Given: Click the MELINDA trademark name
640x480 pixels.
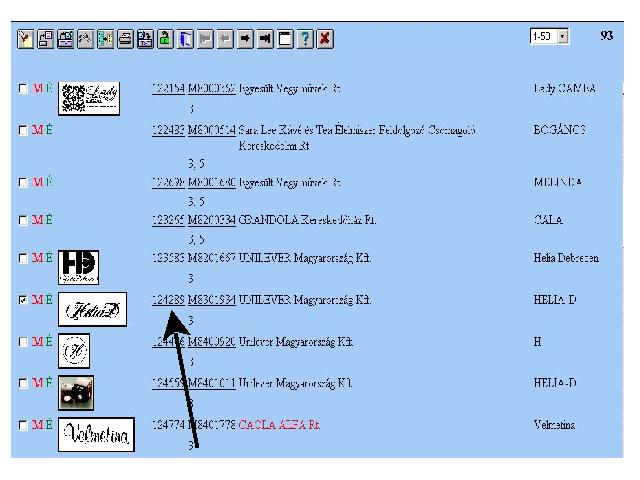Looking at the screenshot, I should coord(558,182).
